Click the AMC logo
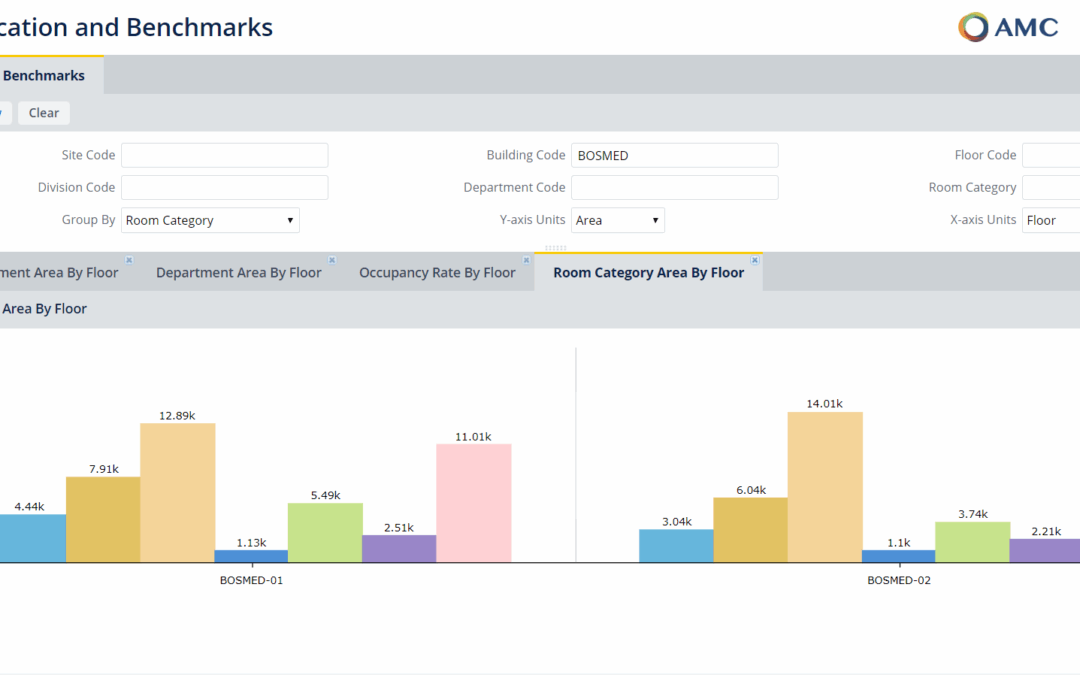 pos(1008,28)
